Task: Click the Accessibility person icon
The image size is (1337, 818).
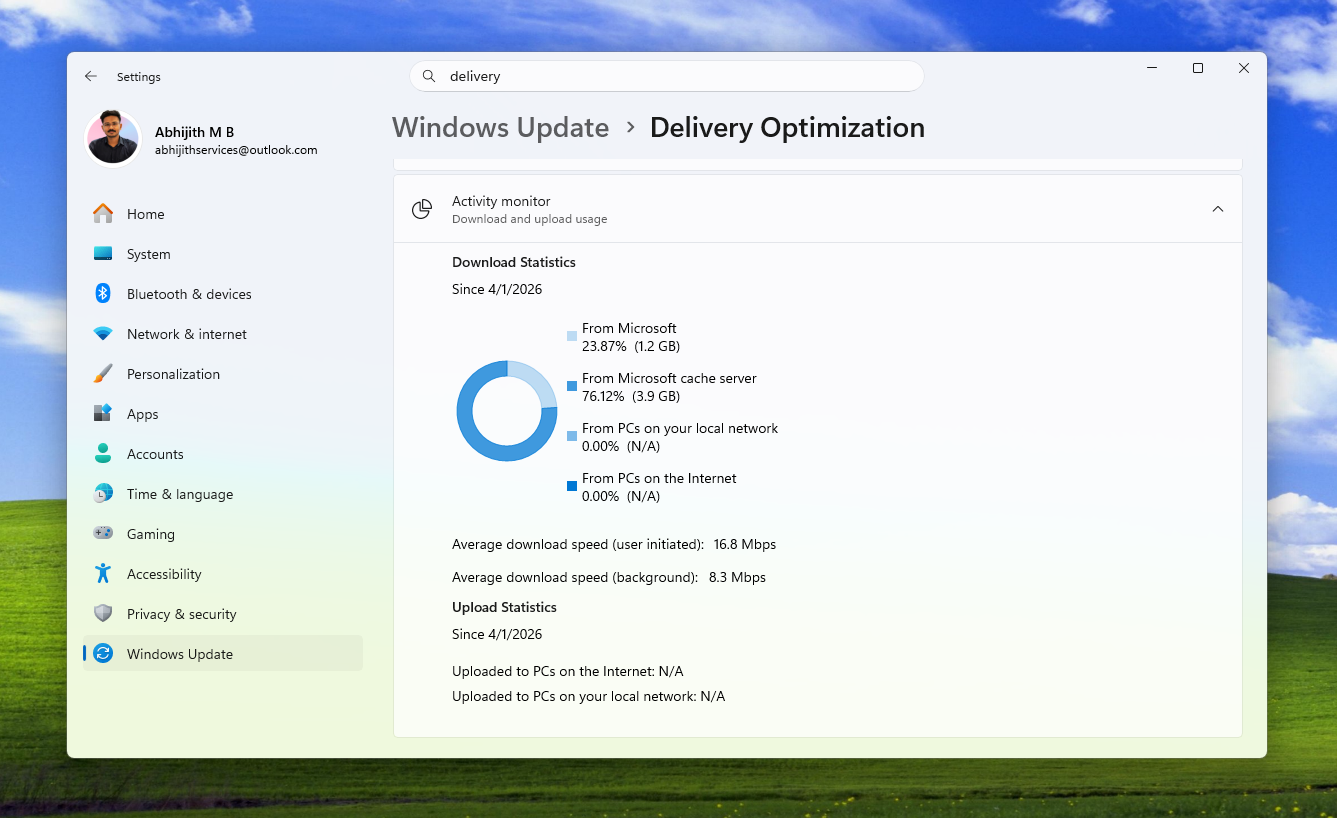Action: click(103, 573)
